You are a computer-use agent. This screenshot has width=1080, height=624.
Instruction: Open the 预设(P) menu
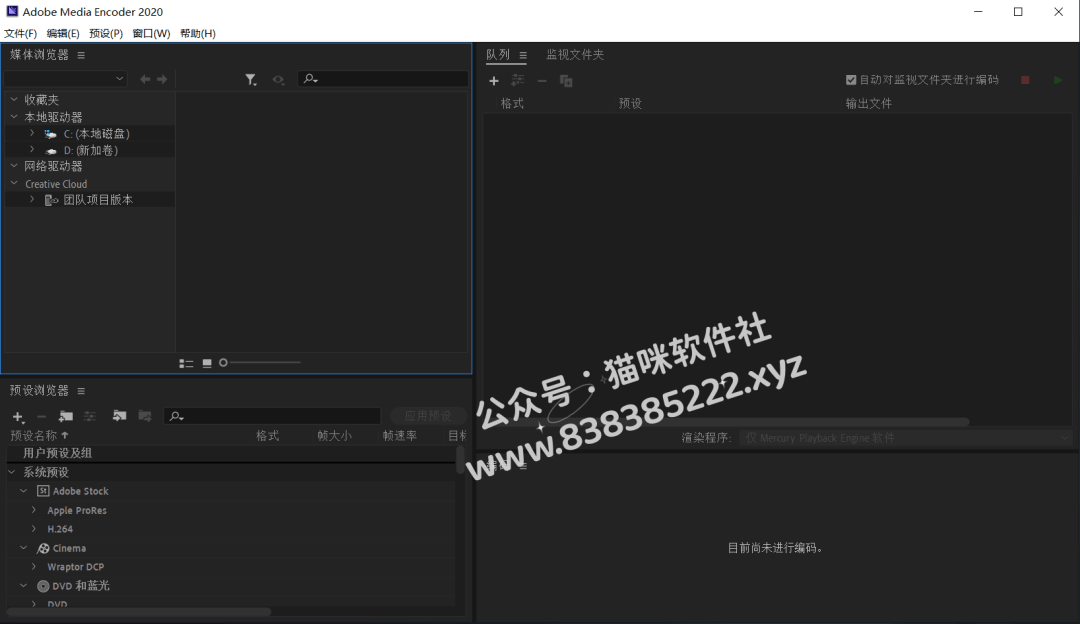(106, 33)
